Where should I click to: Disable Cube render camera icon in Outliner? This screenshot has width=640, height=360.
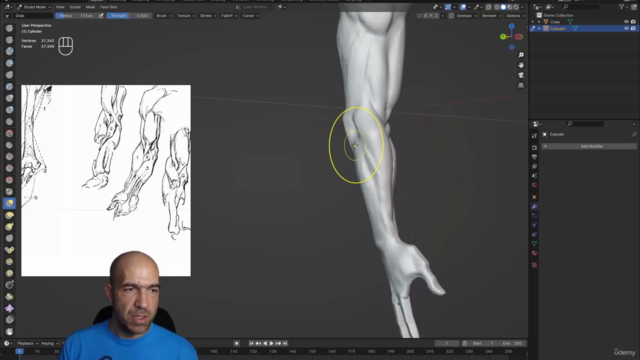point(633,22)
